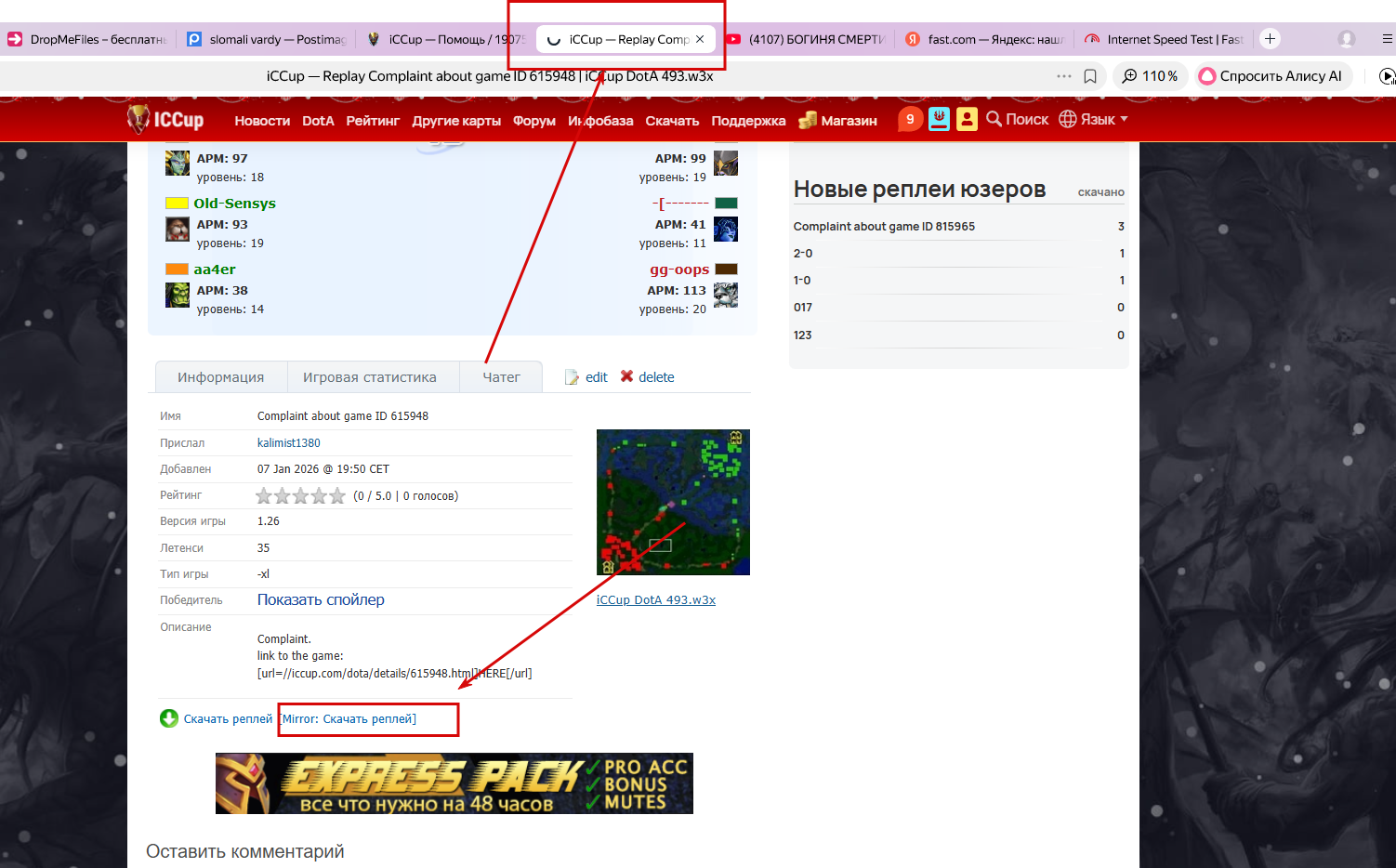
Task: Open the Другие карты menu item
Action: click(456, 121)
